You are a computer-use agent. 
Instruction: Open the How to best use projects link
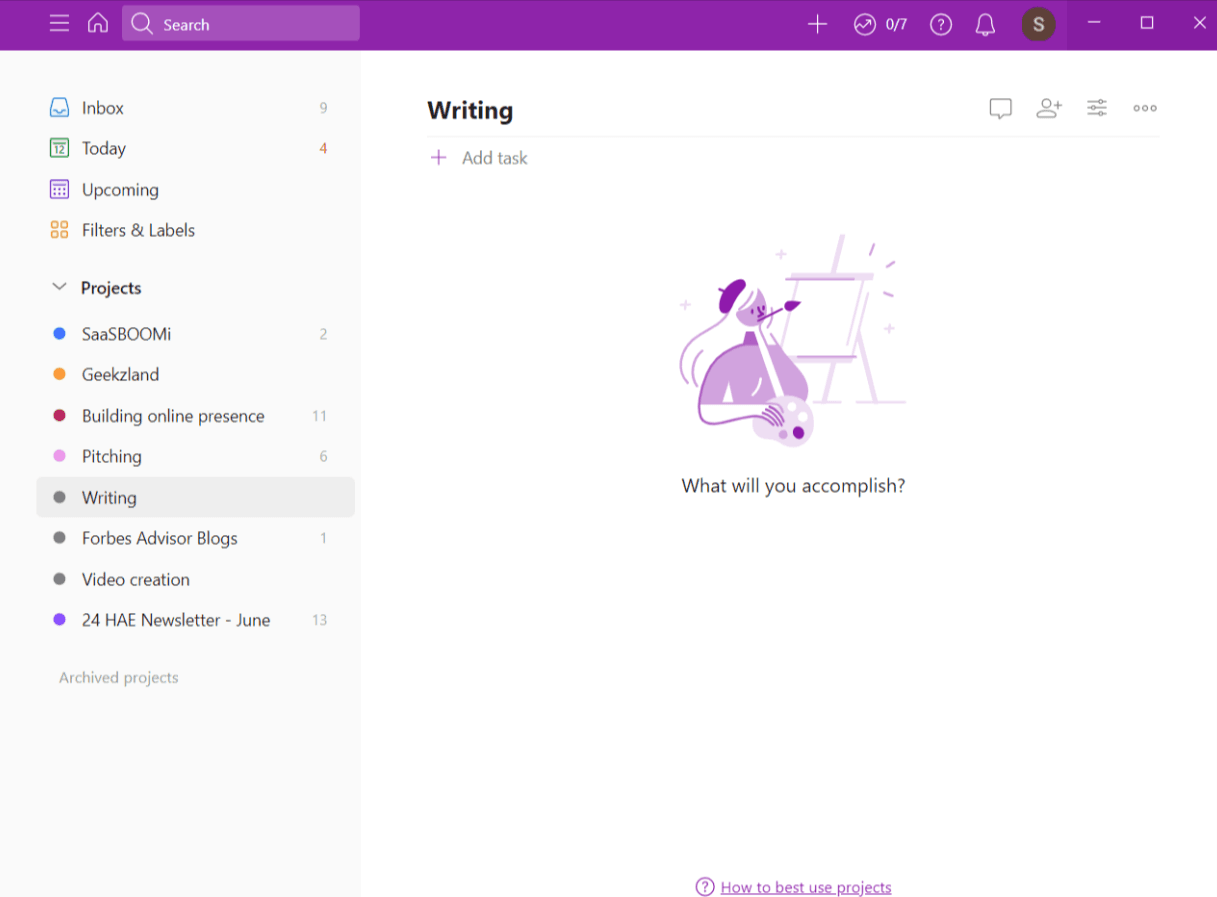806,887
